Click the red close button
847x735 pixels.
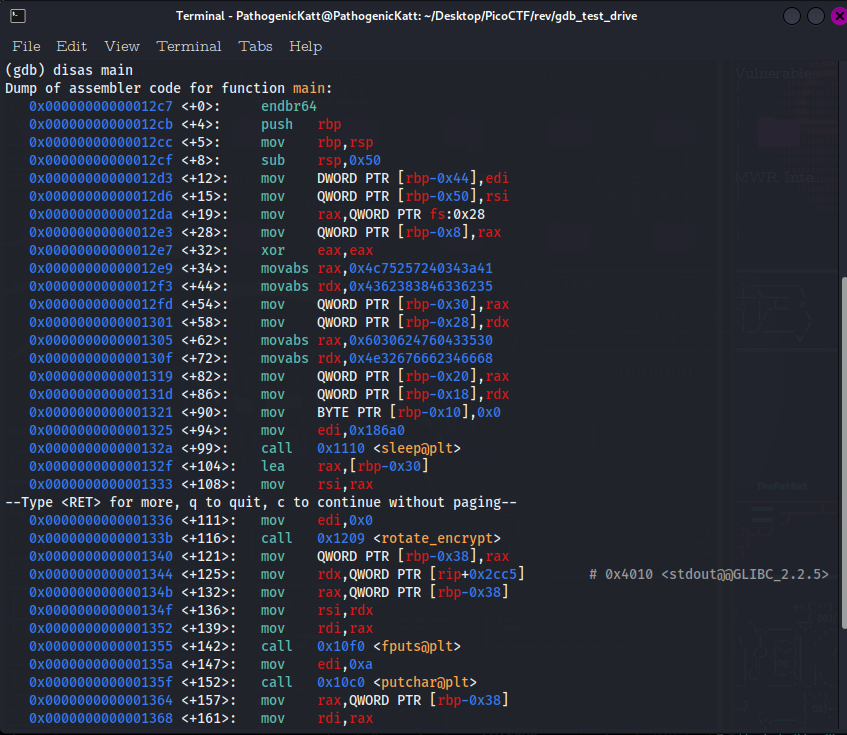click(x=838, y=16)
